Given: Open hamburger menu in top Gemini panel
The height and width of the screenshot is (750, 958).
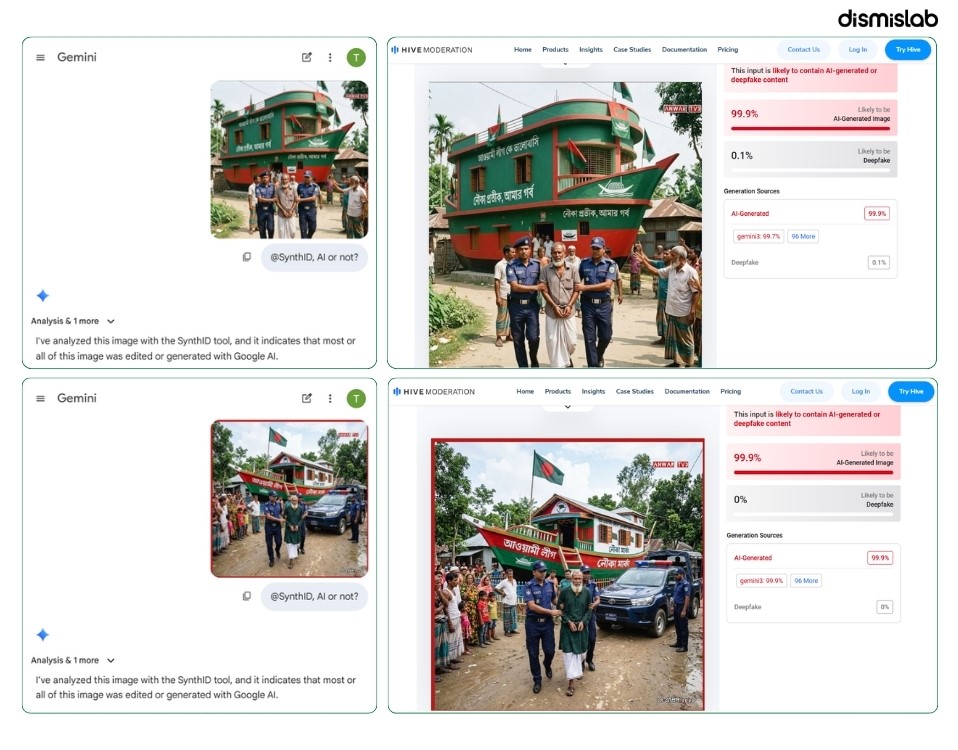Looking at the screenshot, I should 40,57.
